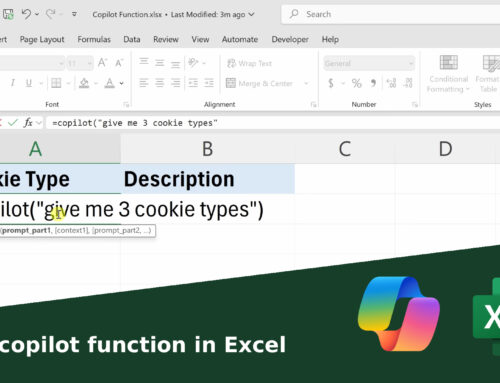Apply Accounting dollar format
This screenshot has width=500, height=383.
[x=331, y=83]
